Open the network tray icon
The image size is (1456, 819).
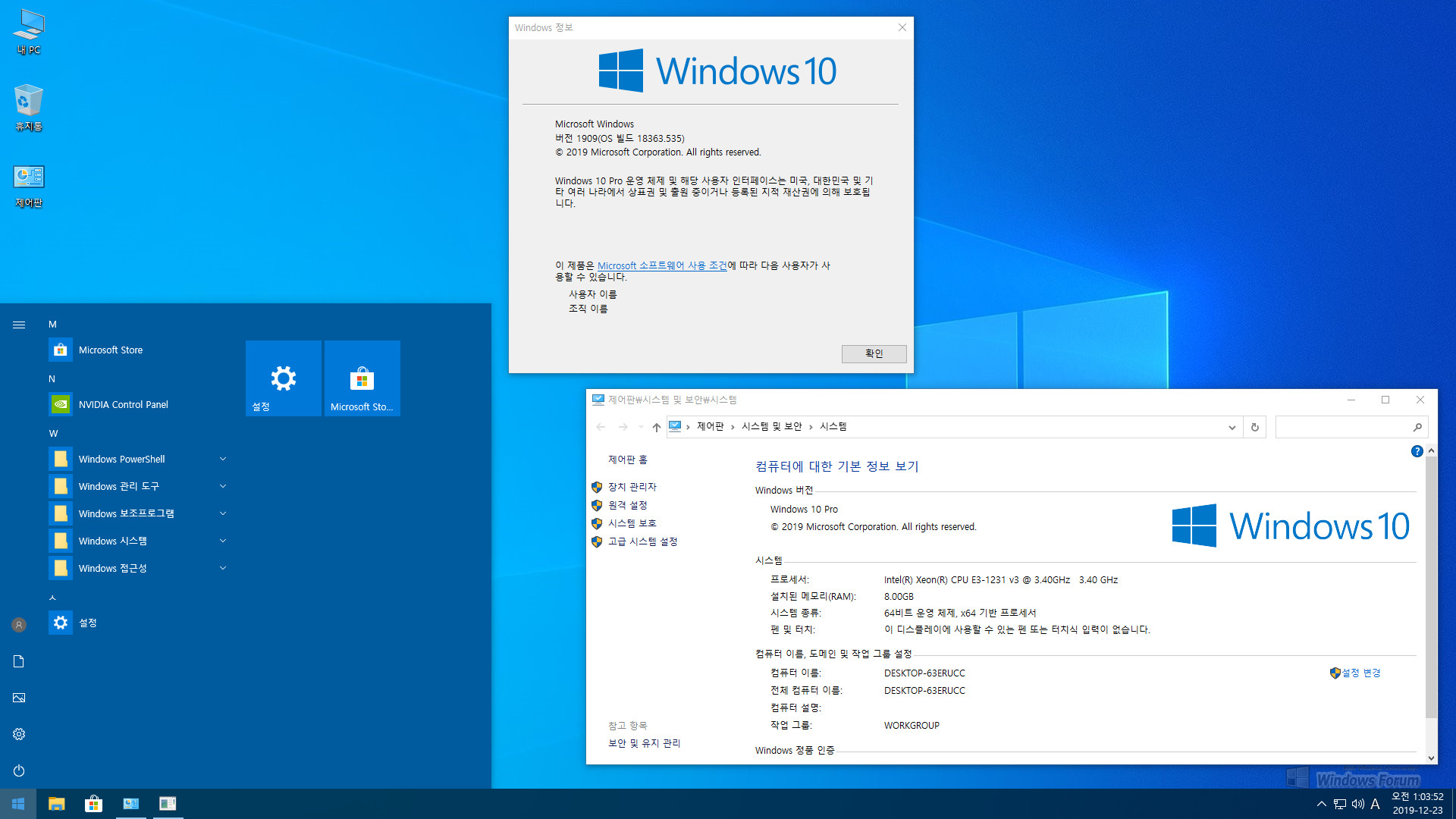pyautogui.click(x=1340, y=804)
